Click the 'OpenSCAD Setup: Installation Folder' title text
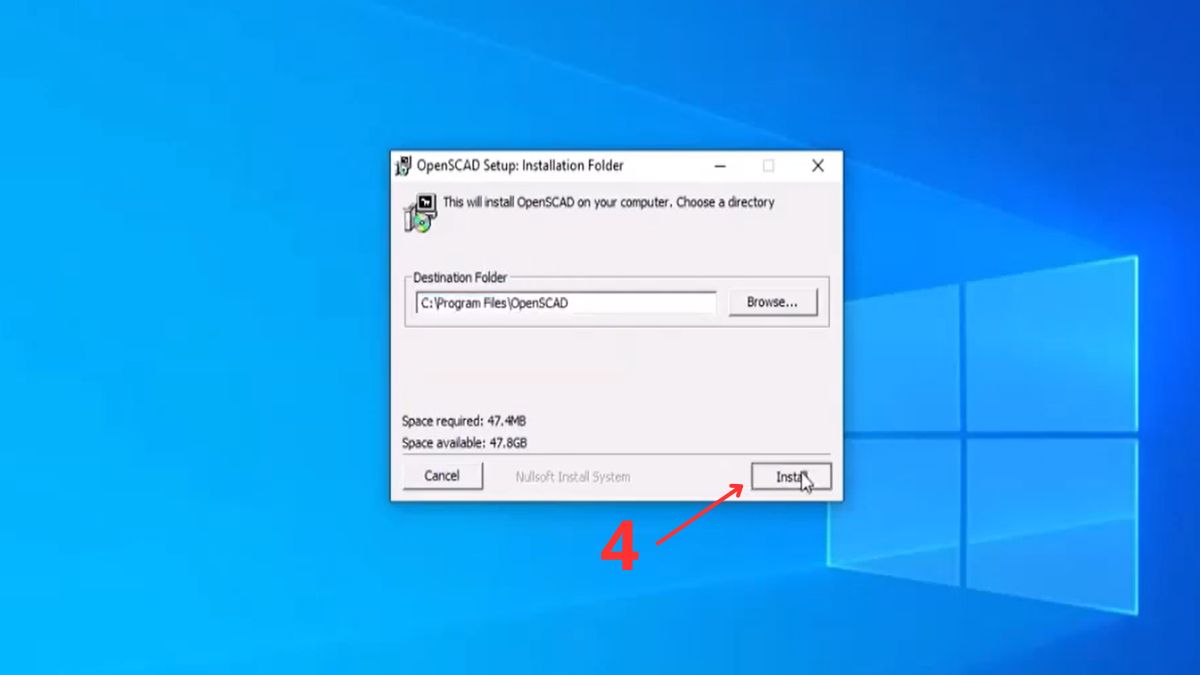This screenshot has height=675, width=1200. tap(520, 166)
